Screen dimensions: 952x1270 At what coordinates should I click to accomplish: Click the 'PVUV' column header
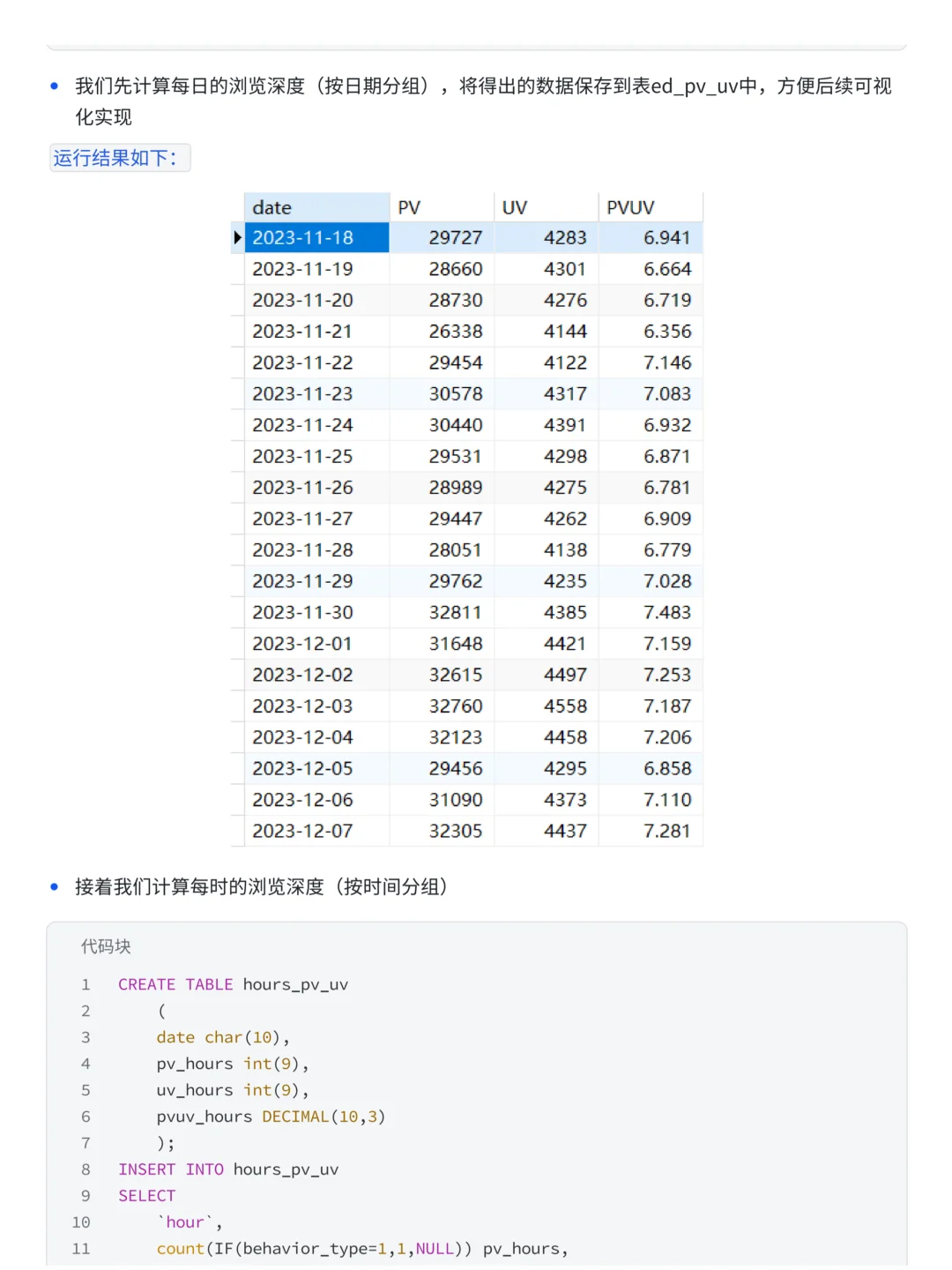coord(627,206)
